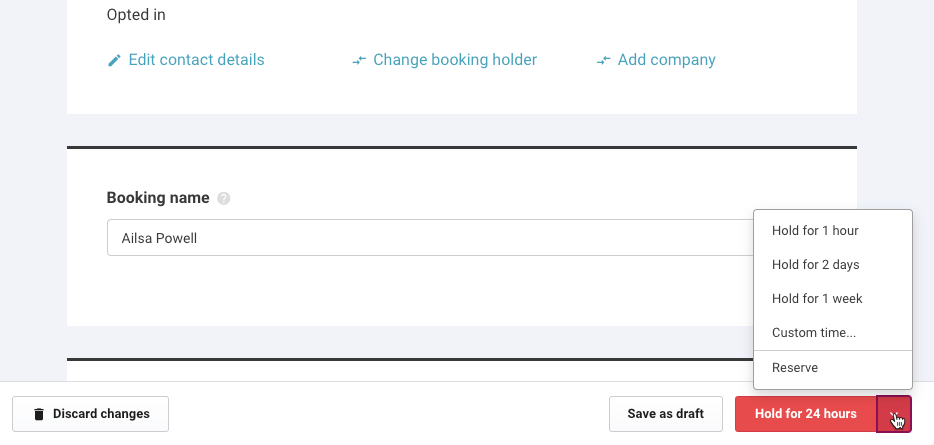Click the pencil icon beside Edit contact details
This screenshot has width=934, height=445.
[x=114, y=61]
